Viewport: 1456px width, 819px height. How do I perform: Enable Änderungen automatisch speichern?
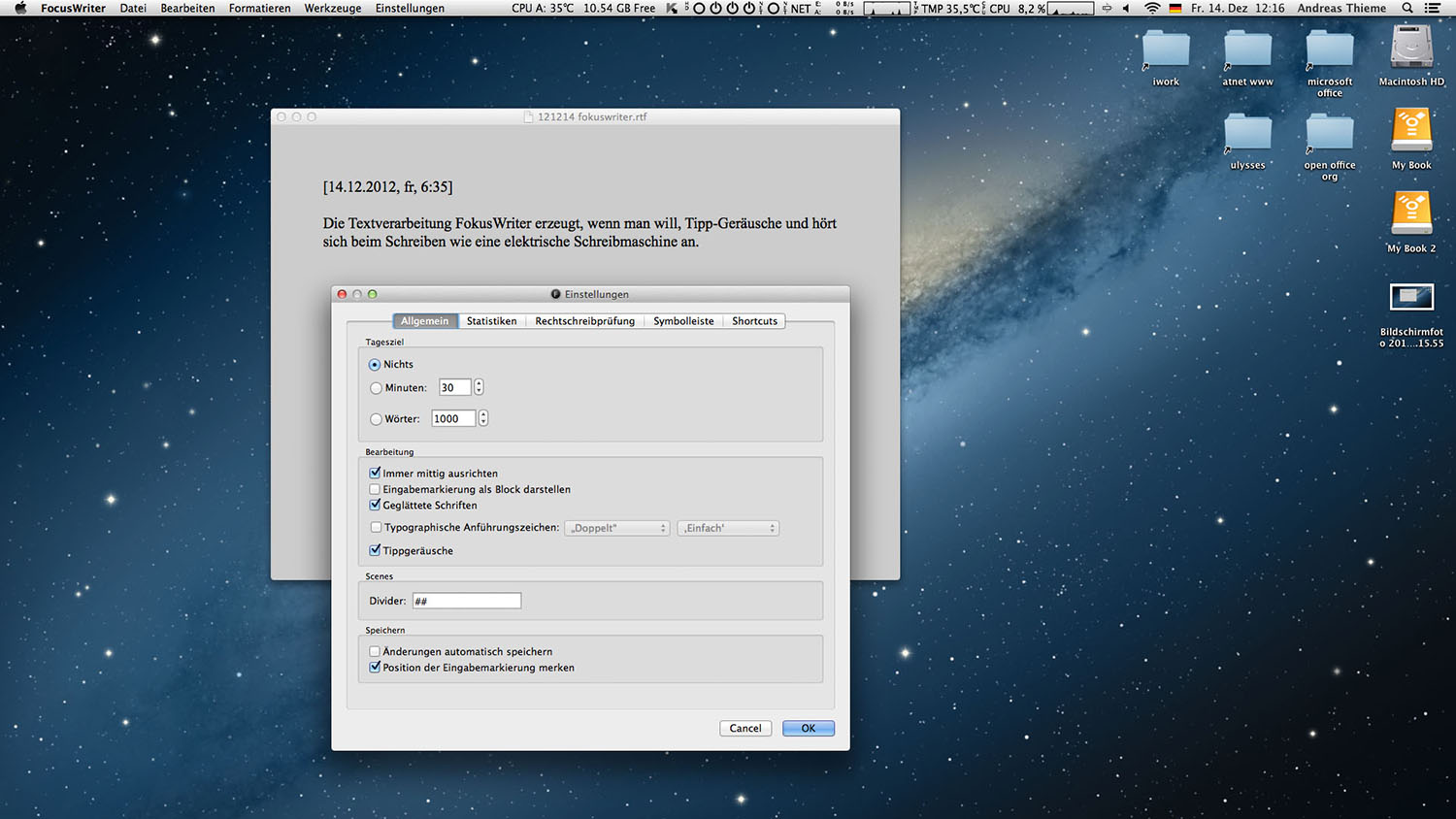click(375, 651)
